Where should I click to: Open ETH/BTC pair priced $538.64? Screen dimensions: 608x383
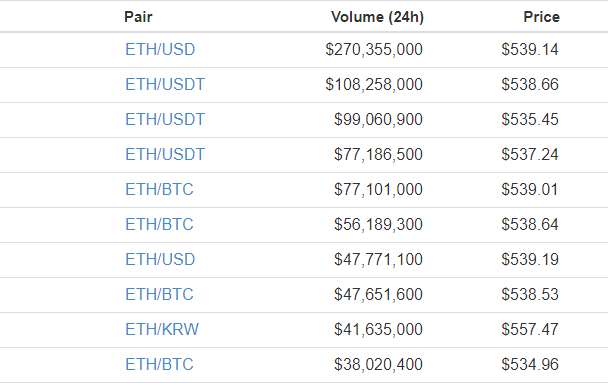(159, 224)
